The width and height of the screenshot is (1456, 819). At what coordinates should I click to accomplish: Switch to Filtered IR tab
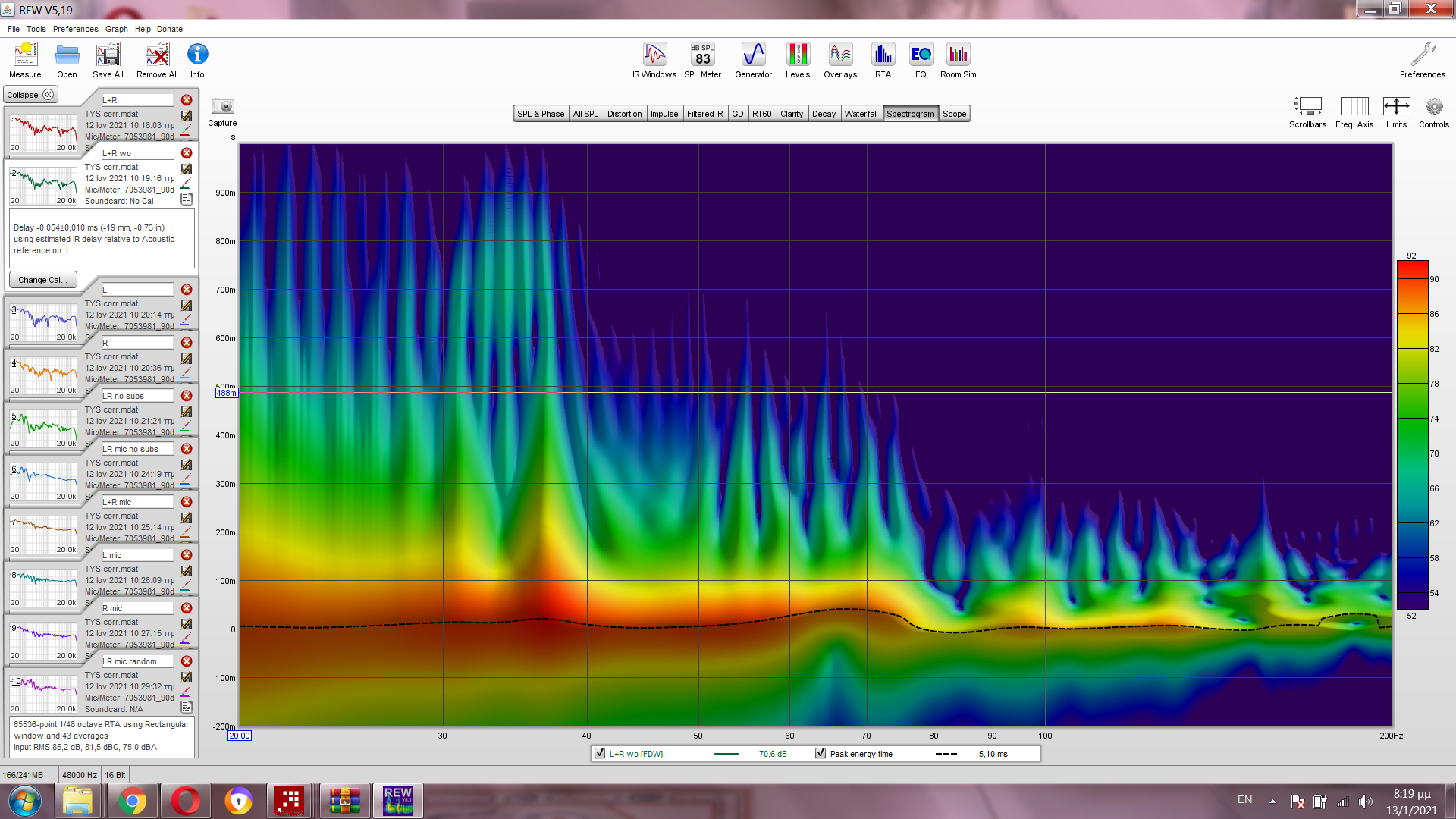[704, 114]
